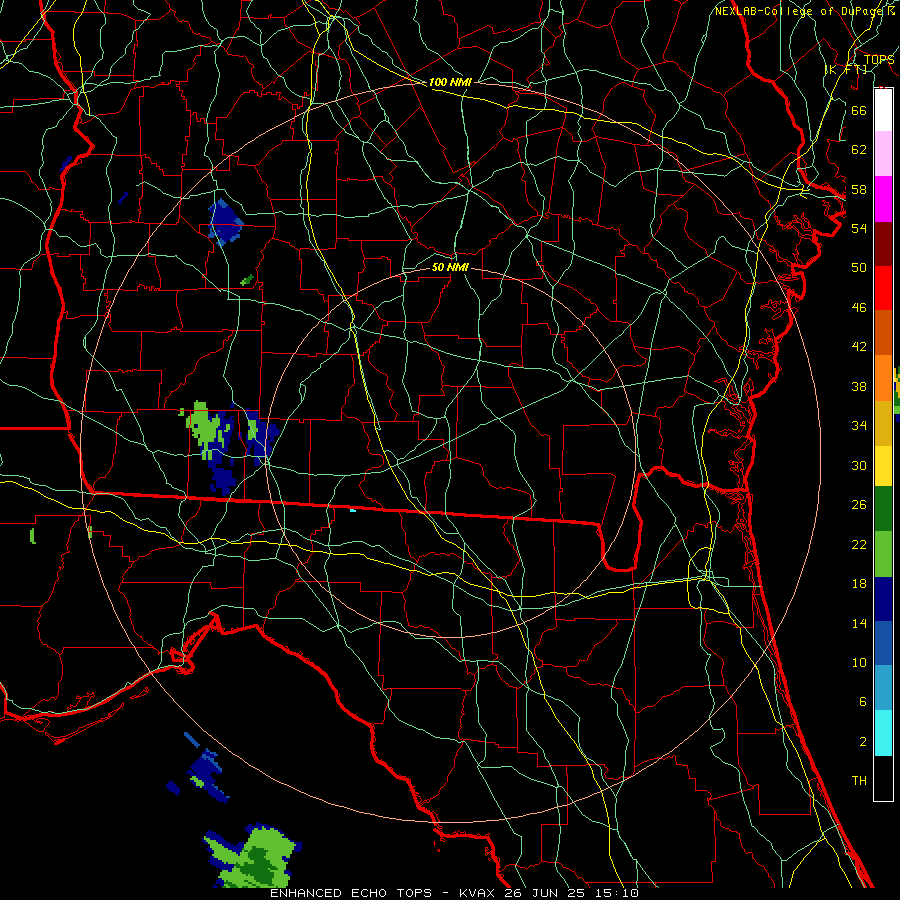Click the 18 legend value

tap(859, 584)
